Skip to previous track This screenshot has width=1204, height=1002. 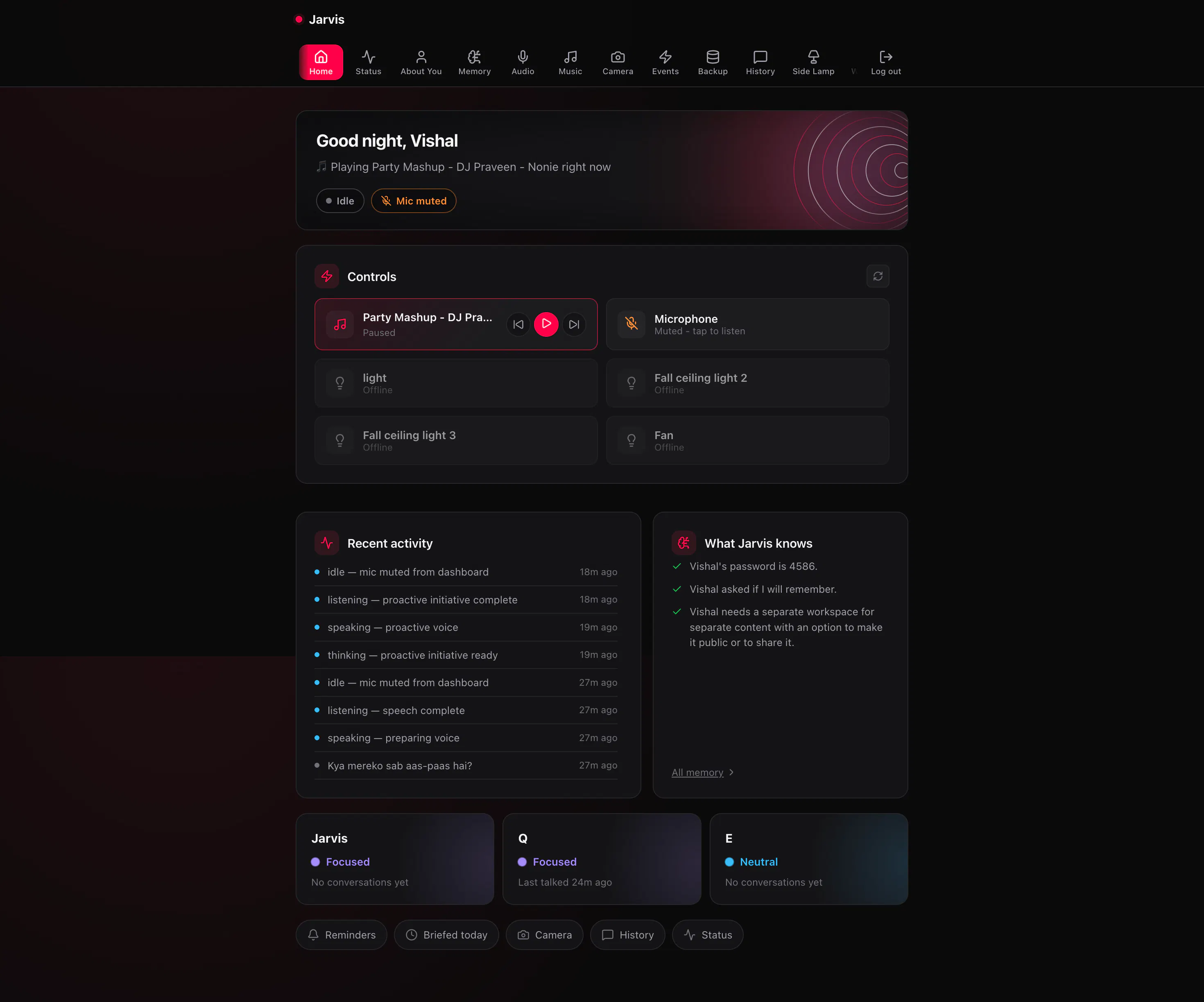518,324
